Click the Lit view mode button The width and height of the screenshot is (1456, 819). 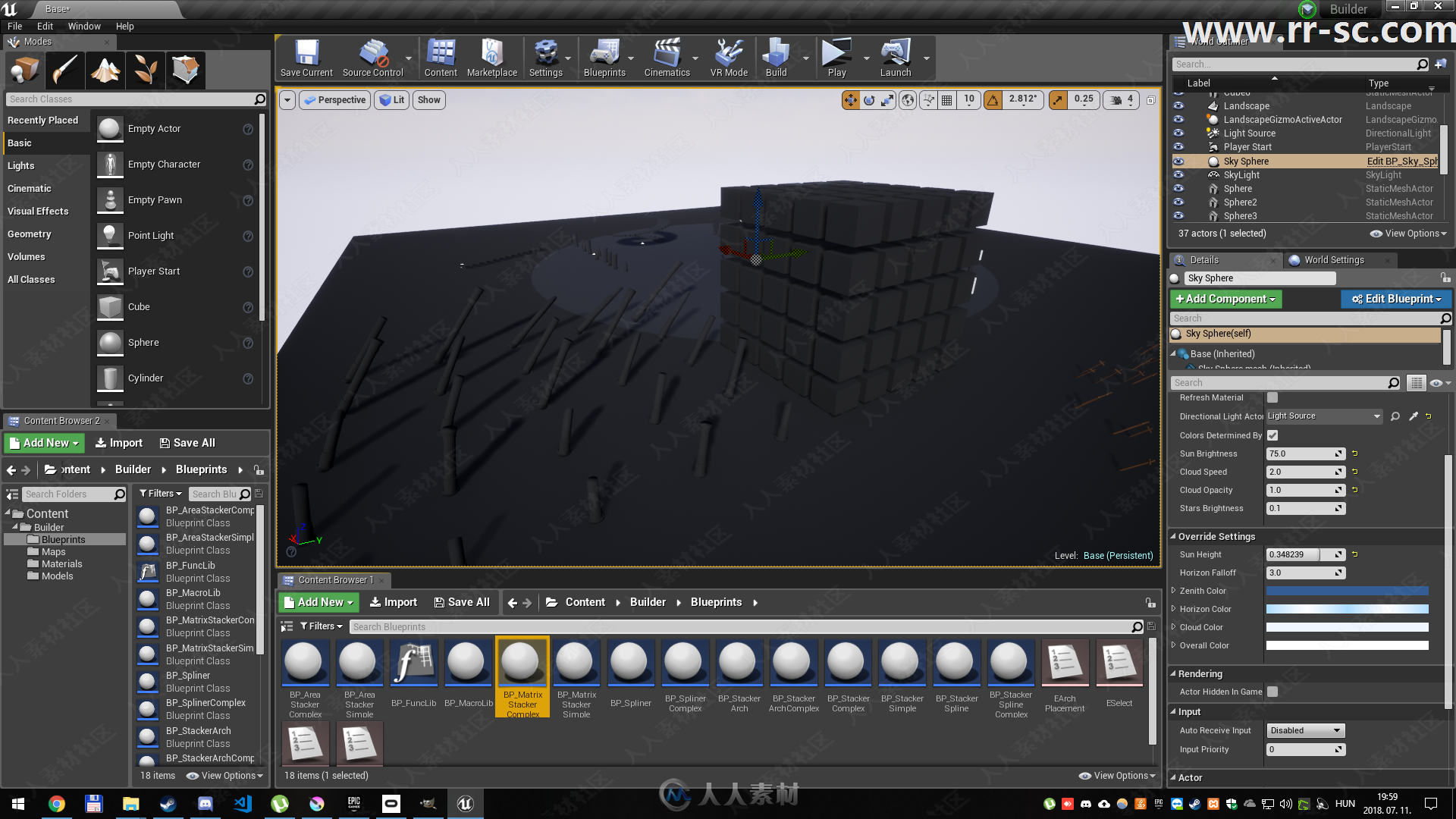pyautogui.click(x=392, y=100)
